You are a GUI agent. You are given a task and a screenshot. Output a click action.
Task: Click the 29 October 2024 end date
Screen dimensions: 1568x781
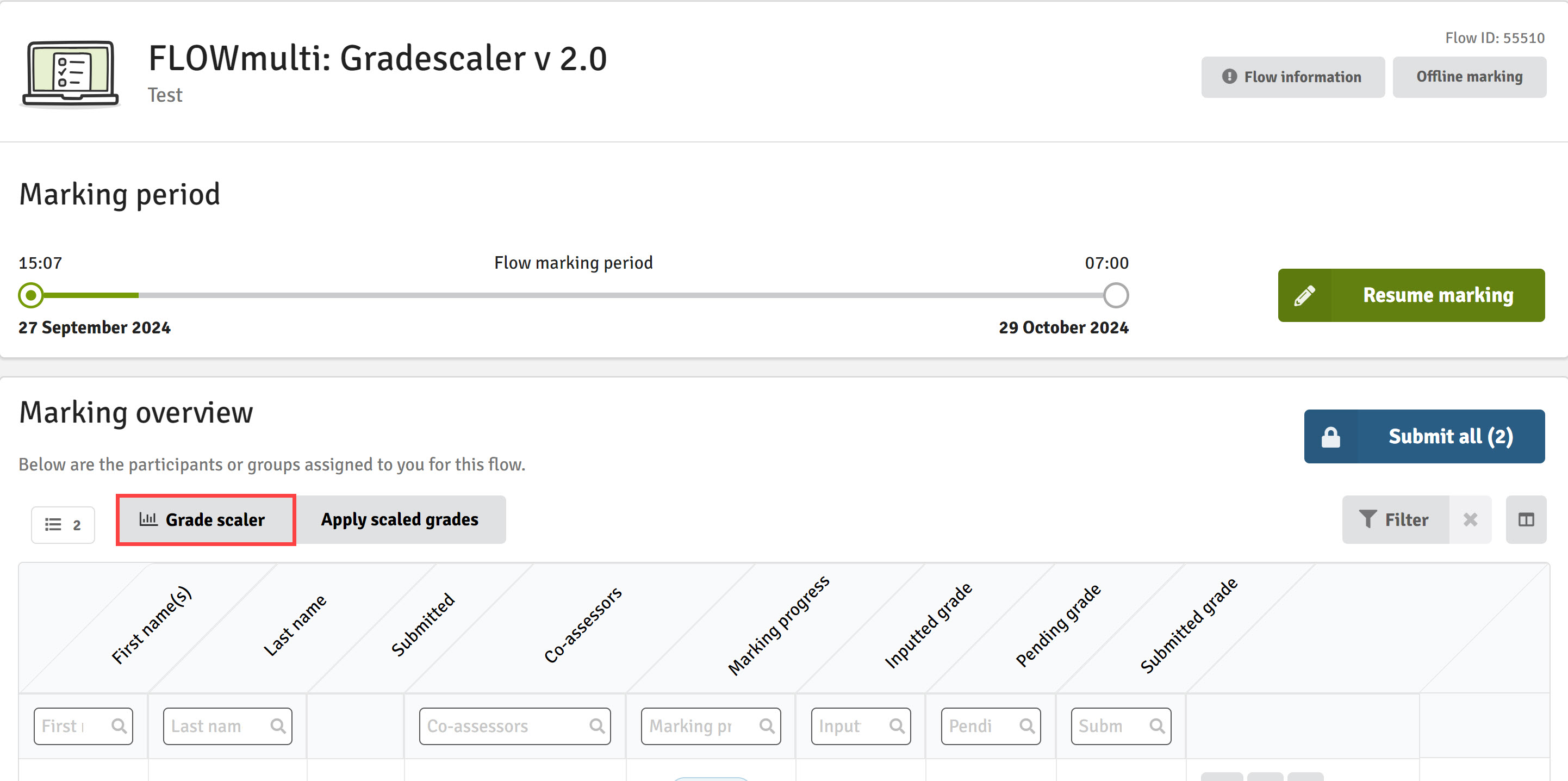point(1063,327)
